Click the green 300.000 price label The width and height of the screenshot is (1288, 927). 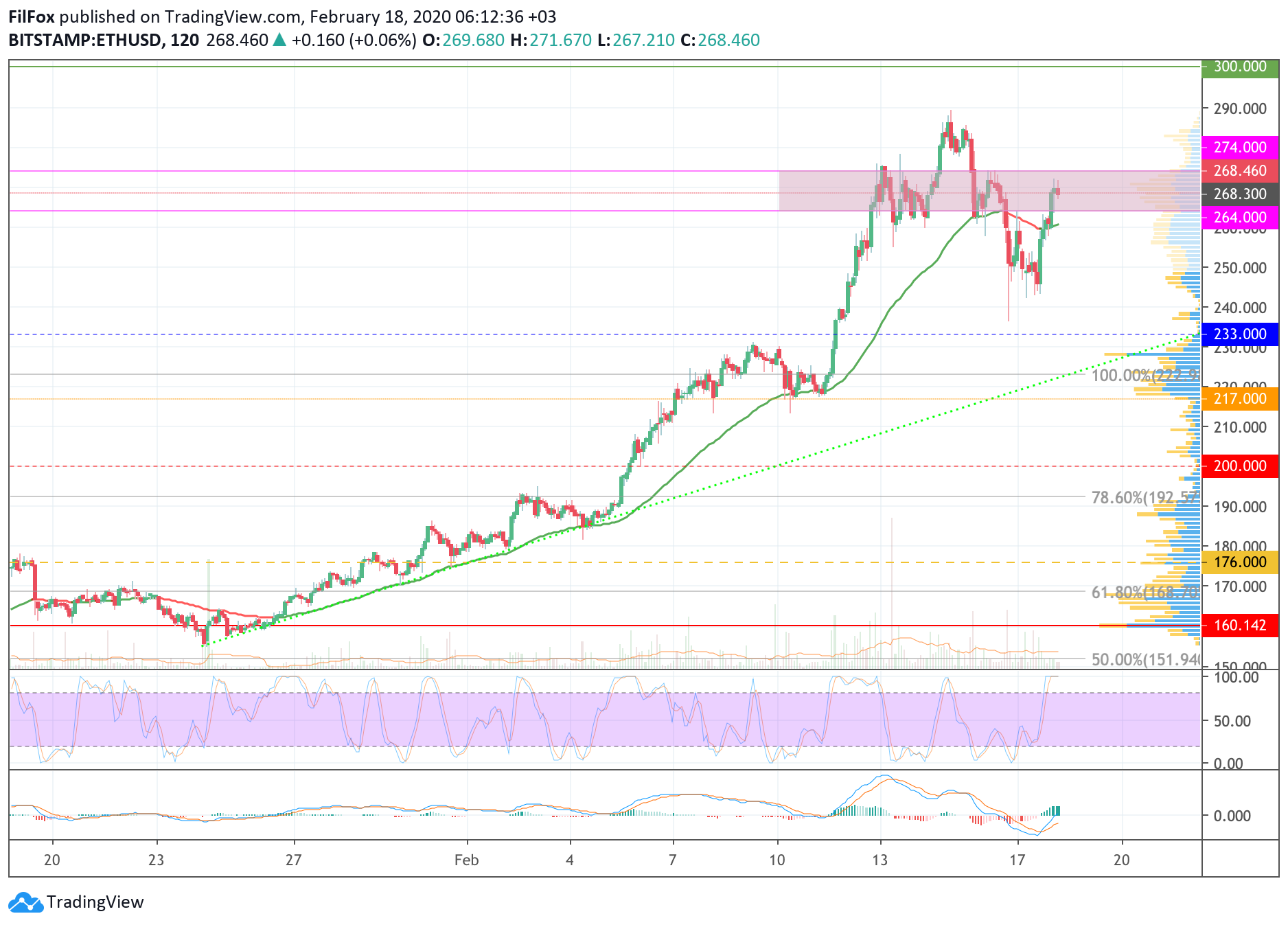1240,67
